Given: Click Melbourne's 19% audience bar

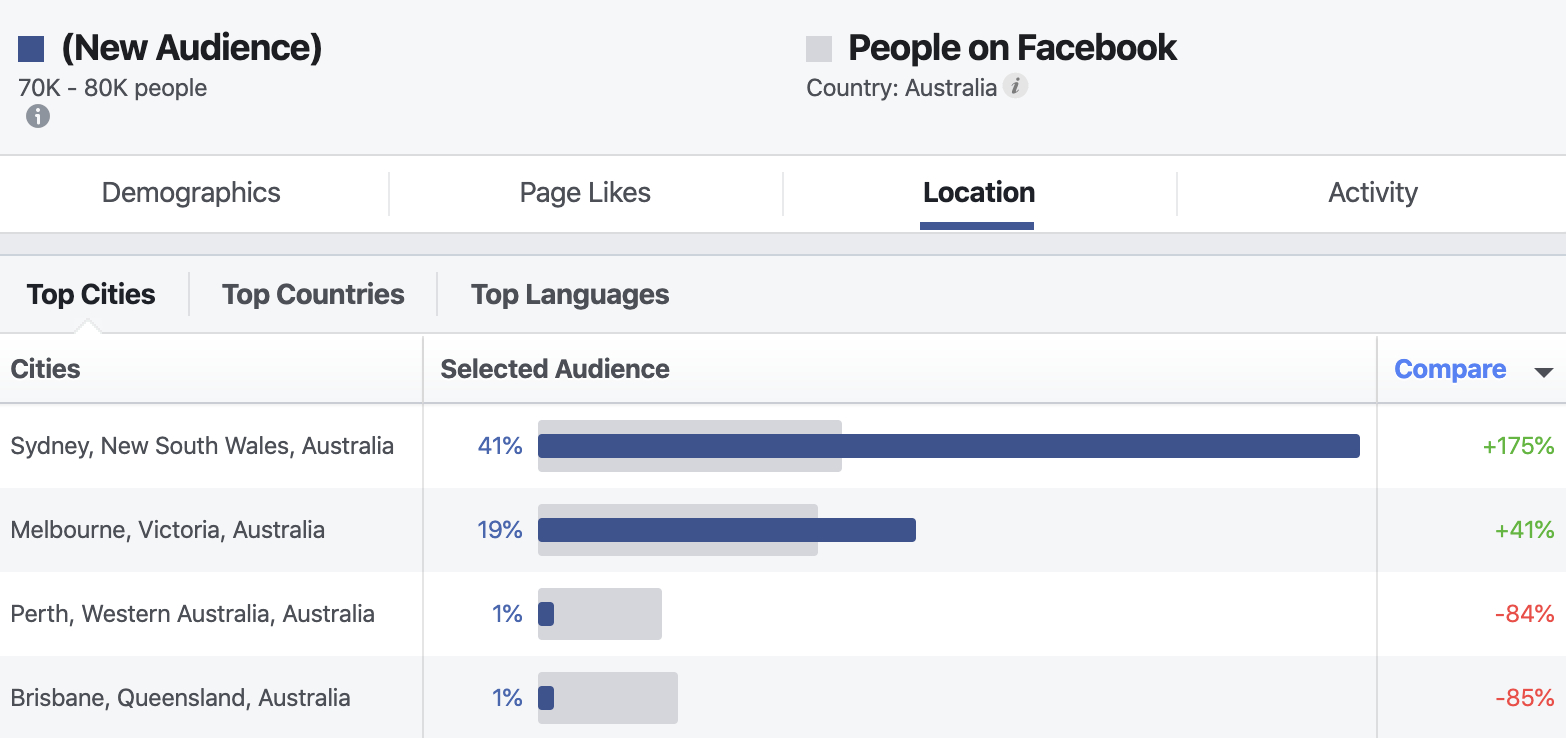Looking at the screenshot, I should 727,530.
